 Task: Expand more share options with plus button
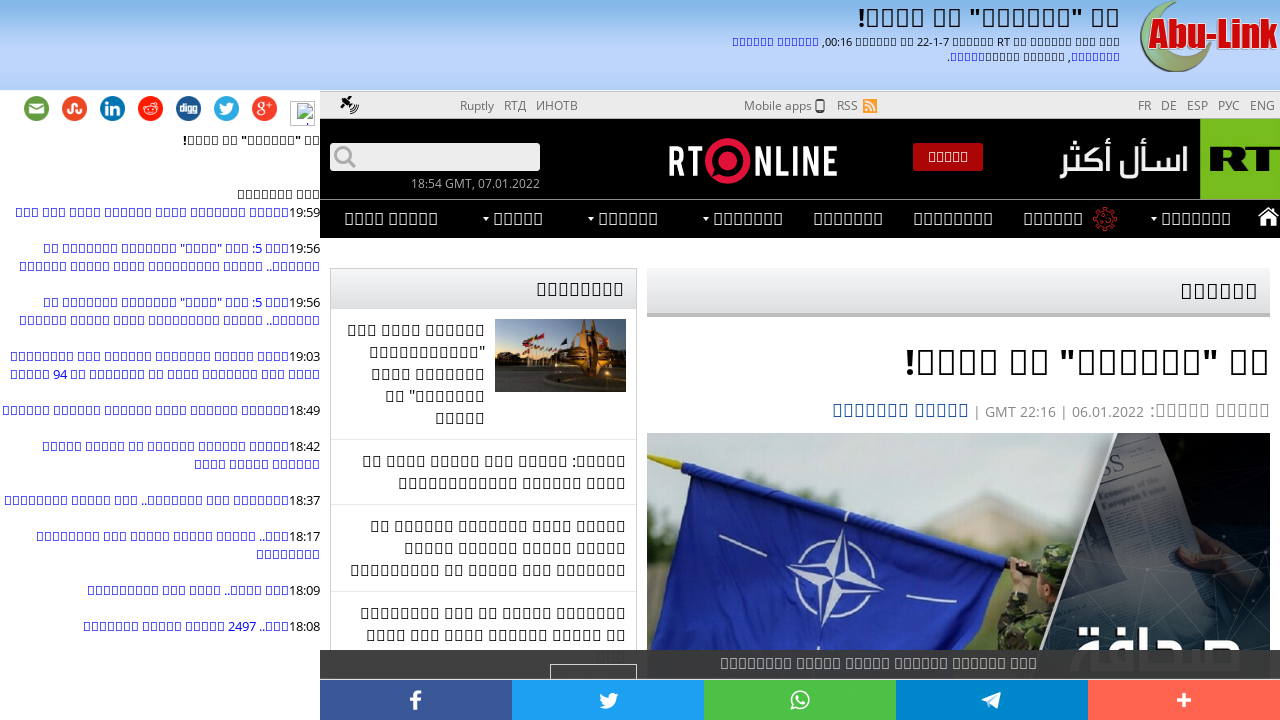tap(1183, 700)
